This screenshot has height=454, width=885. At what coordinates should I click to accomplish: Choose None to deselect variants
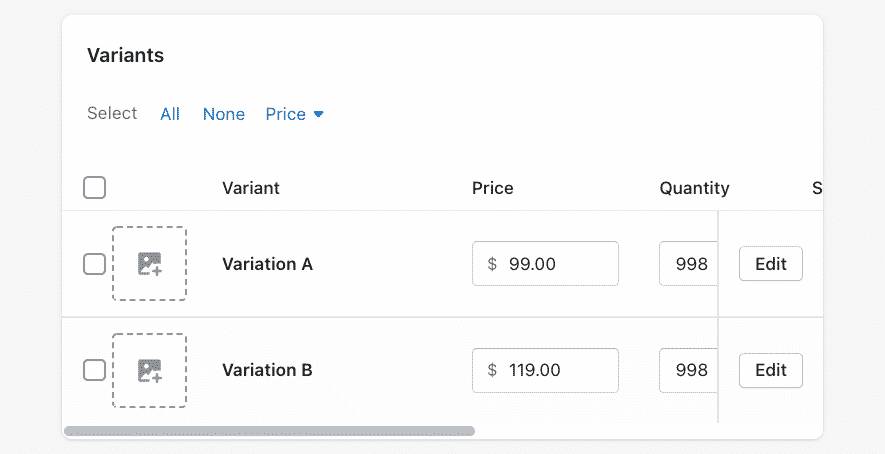click(224, 114)
